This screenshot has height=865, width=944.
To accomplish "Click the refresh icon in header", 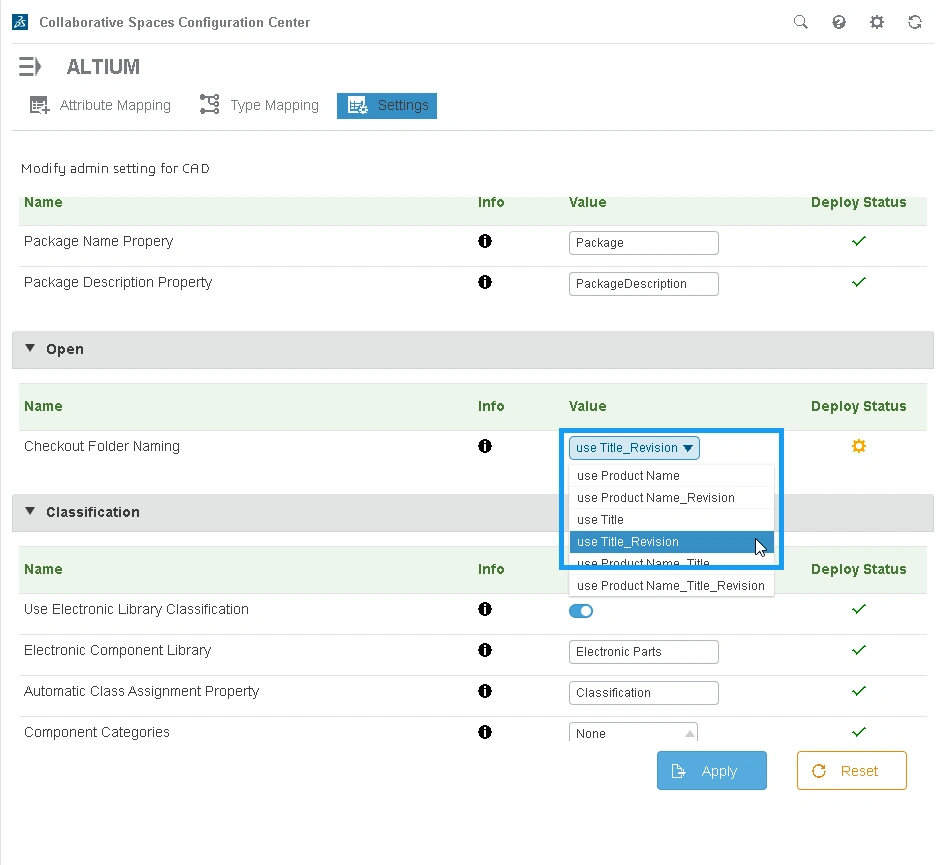I will tap(914, 22).
